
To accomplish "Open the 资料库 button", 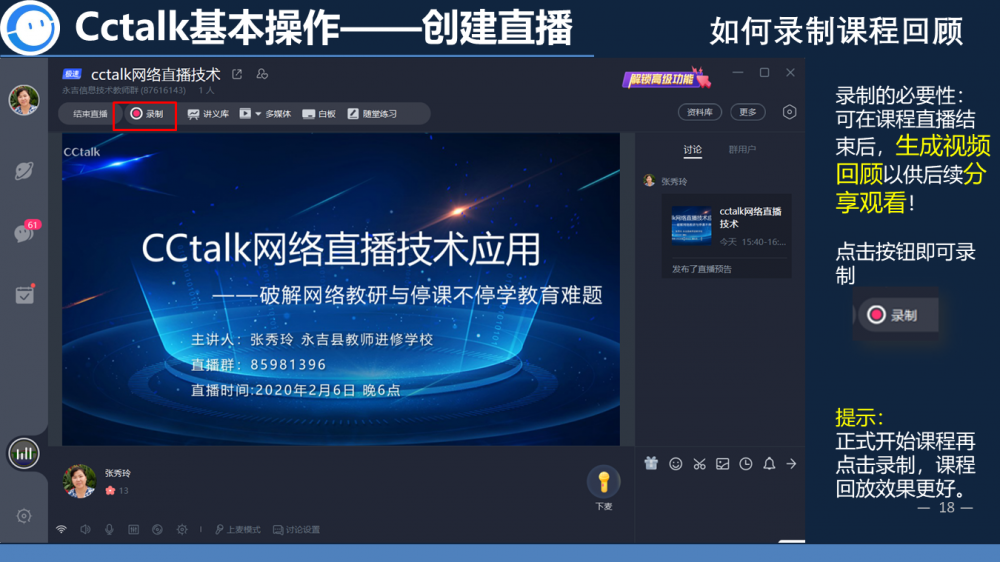I will pos(700,112).
